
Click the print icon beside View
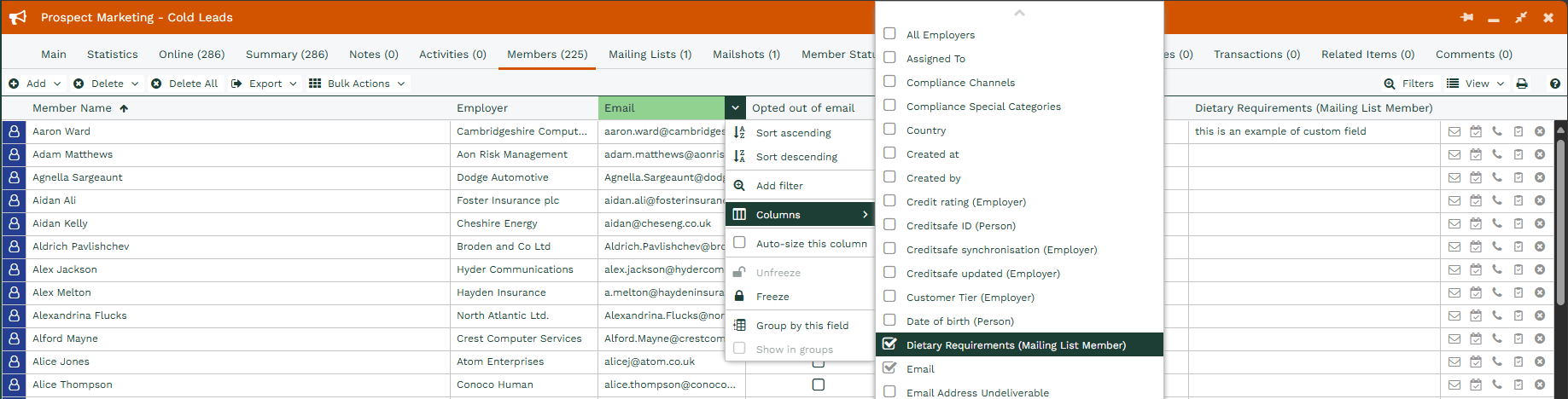click(x=1521, y=84)
